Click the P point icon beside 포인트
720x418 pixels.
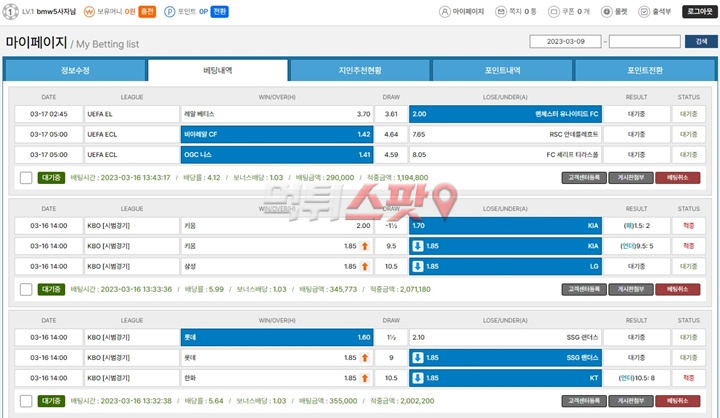pyautogui.click(x=169, y=11)
